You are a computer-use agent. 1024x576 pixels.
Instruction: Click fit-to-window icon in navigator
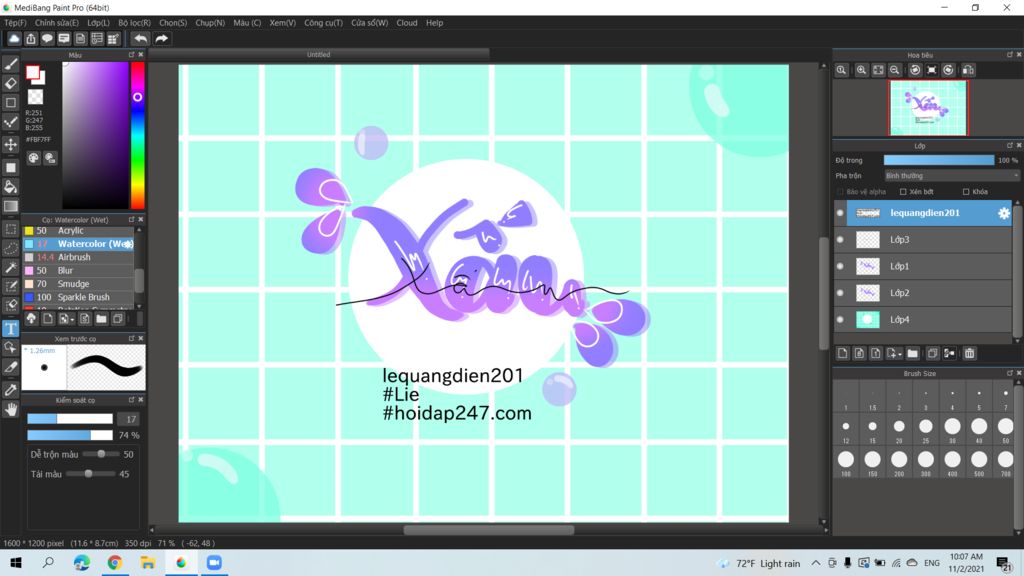tap(878, 70)
